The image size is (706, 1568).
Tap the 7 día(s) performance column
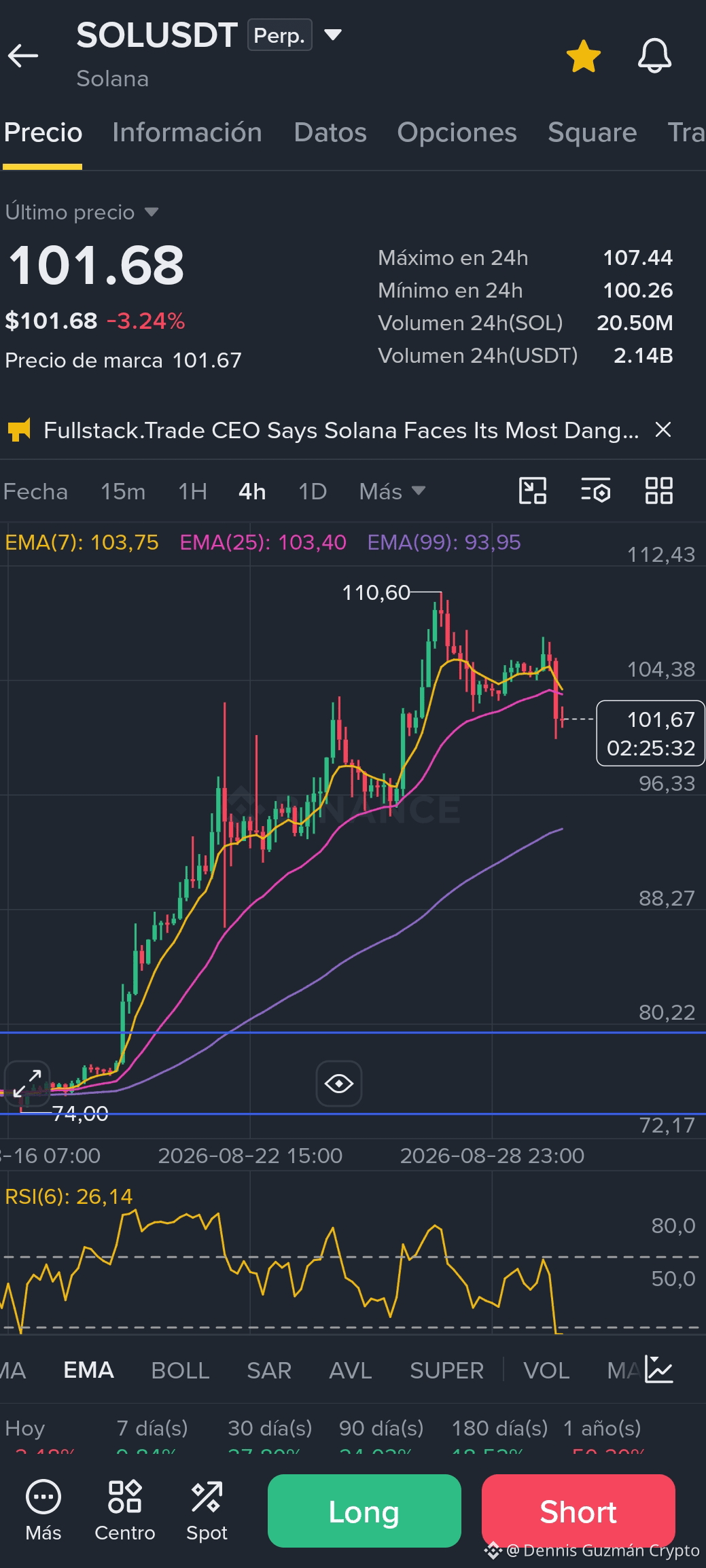click(x=152, y=1436)
